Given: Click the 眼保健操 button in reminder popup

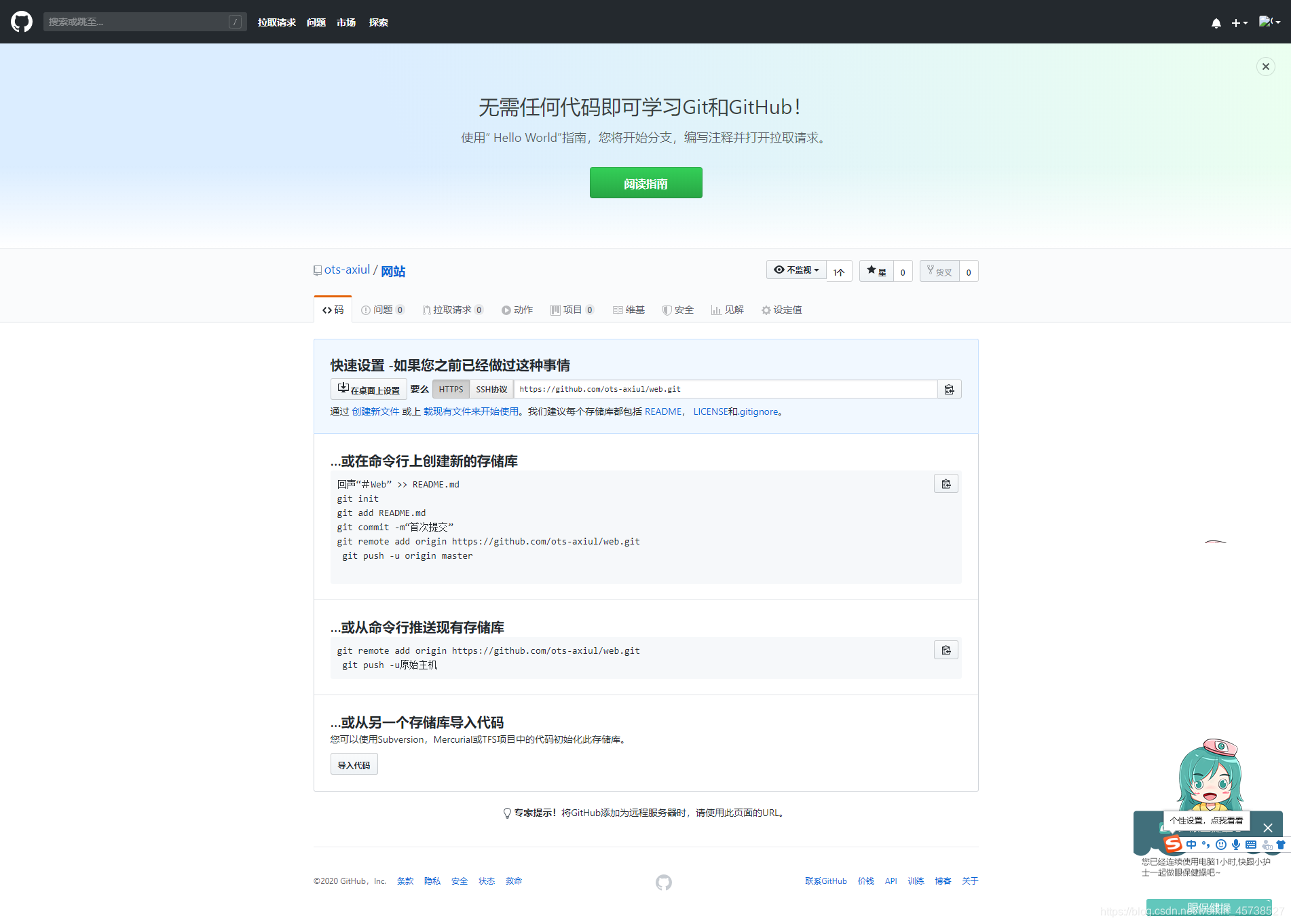Looking at the screenshot, I should tap(1209, 908).
